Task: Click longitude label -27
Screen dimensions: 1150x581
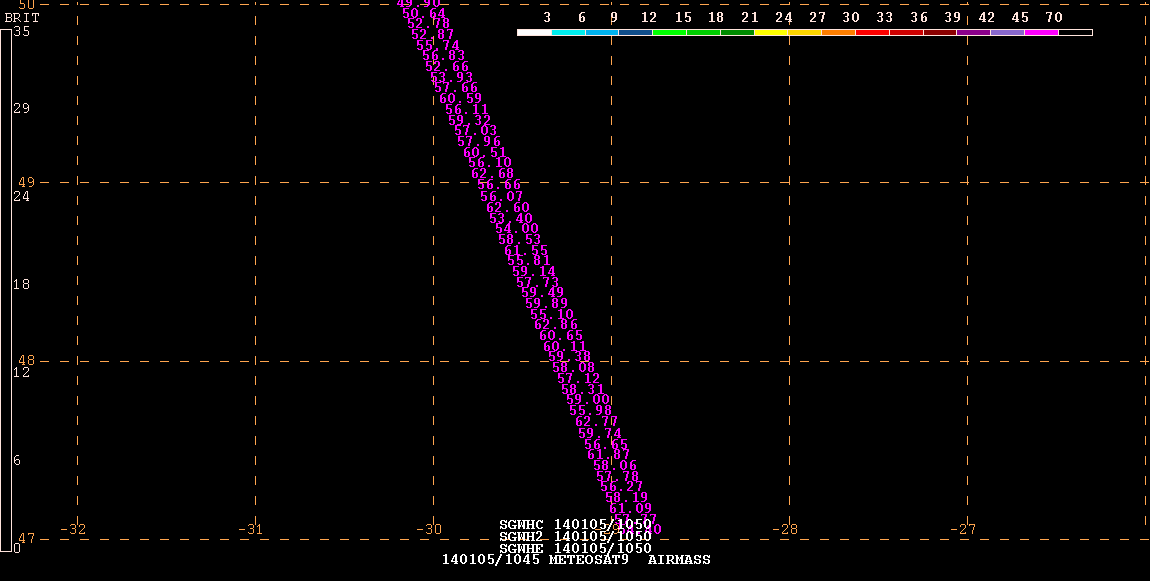Action: point(963,529)
